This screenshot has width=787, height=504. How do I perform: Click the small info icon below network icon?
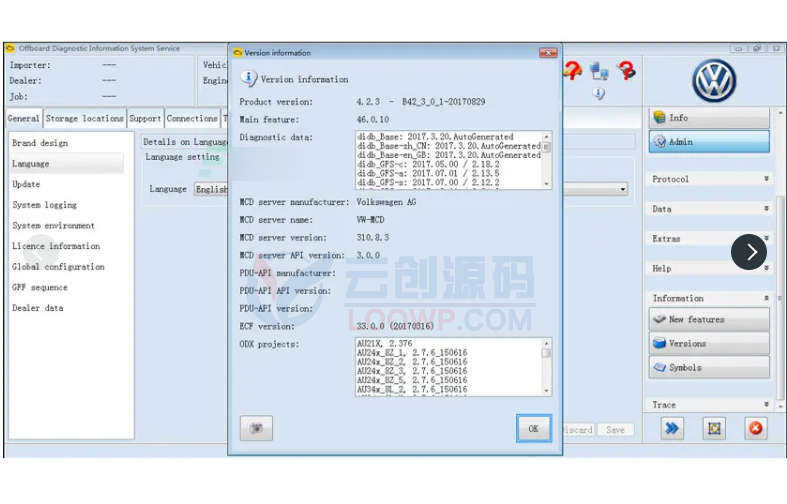point(599,93)
